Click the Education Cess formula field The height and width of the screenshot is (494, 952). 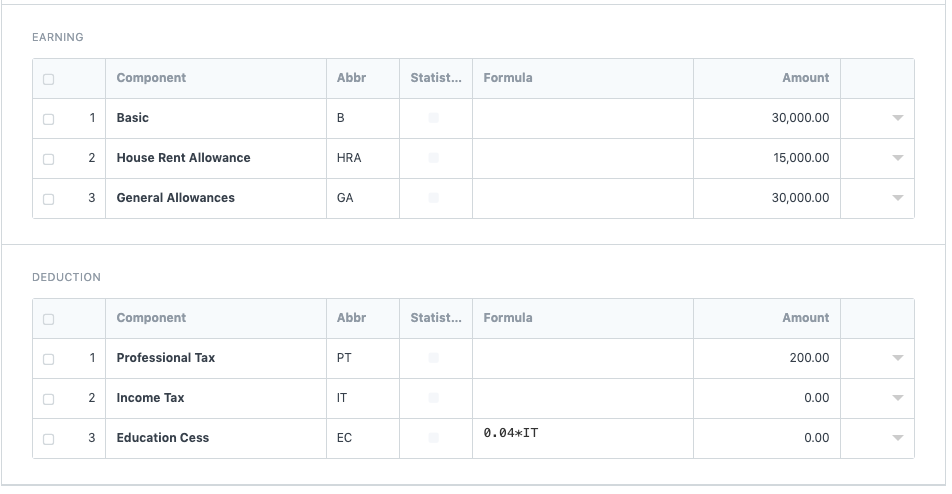[x=582, y=438]
